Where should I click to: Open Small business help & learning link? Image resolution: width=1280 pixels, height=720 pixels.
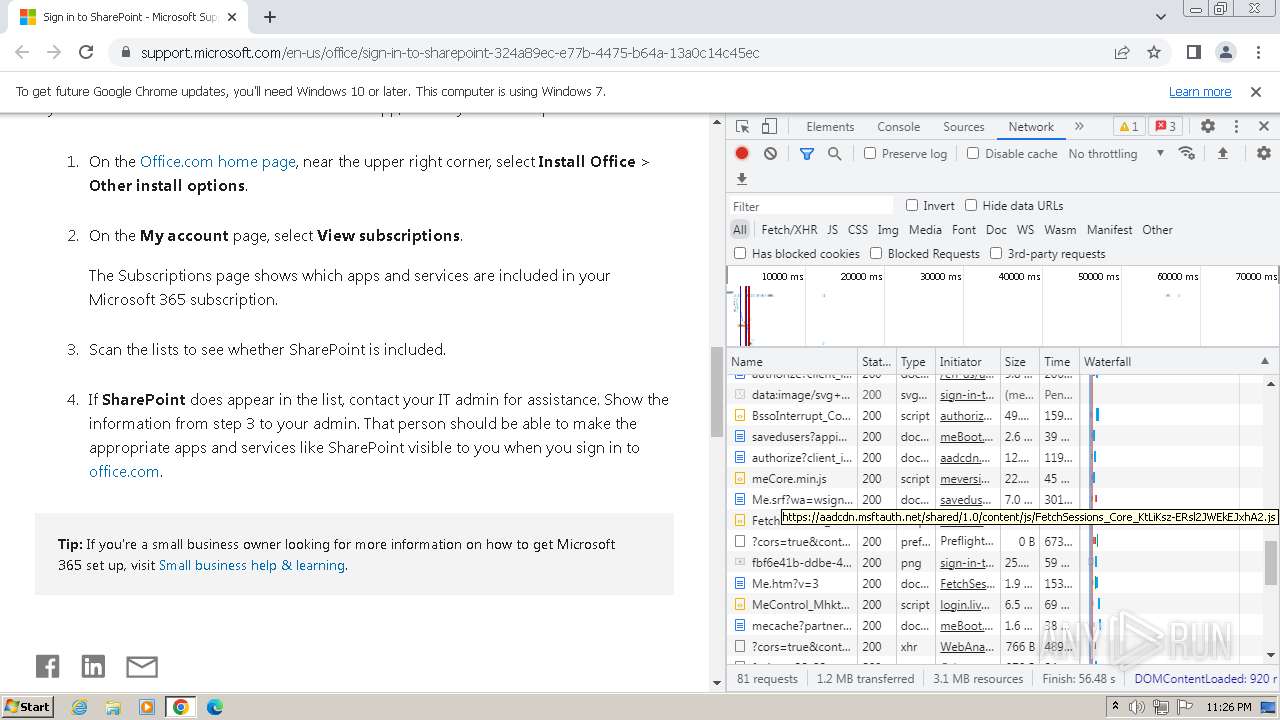pyautogui.click(x=252, y=565)
